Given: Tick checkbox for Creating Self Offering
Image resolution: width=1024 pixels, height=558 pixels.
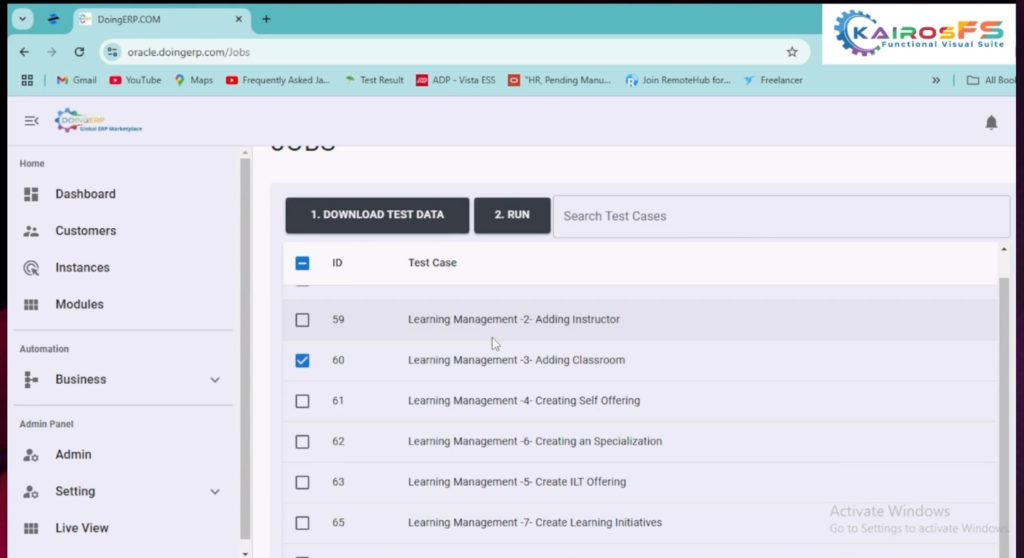Looking at the screenshot, I should pyautogui.click(x=302, y=401).
